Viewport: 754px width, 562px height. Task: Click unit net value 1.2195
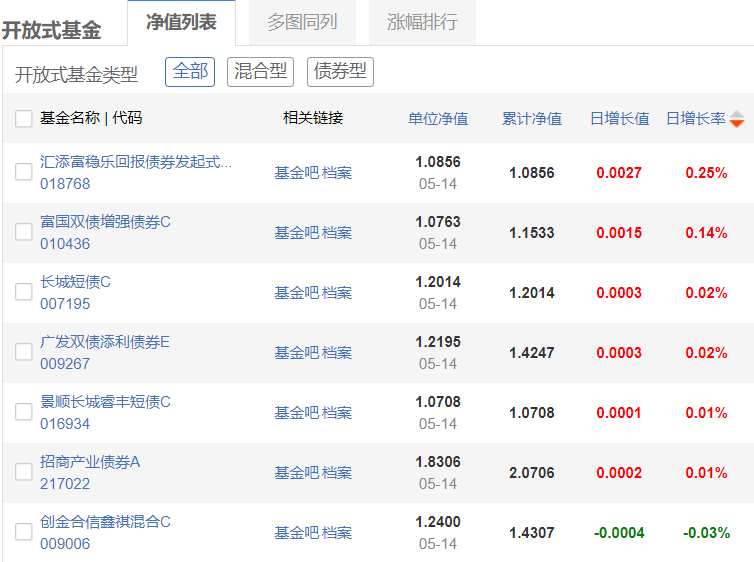coord(438,342)
